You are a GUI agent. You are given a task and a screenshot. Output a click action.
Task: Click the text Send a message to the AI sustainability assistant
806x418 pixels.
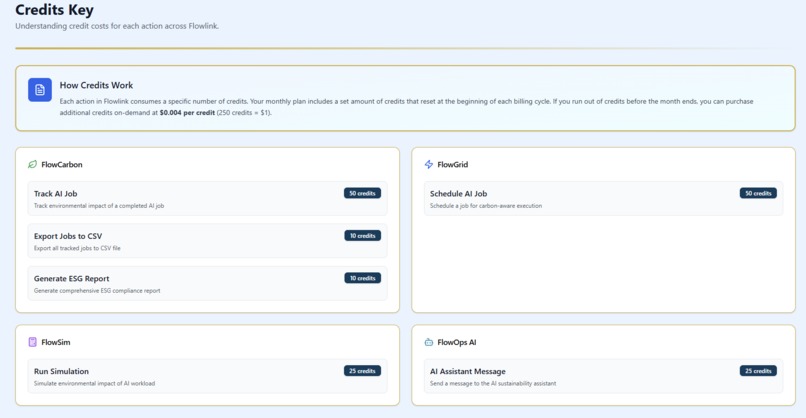point(493,384)
